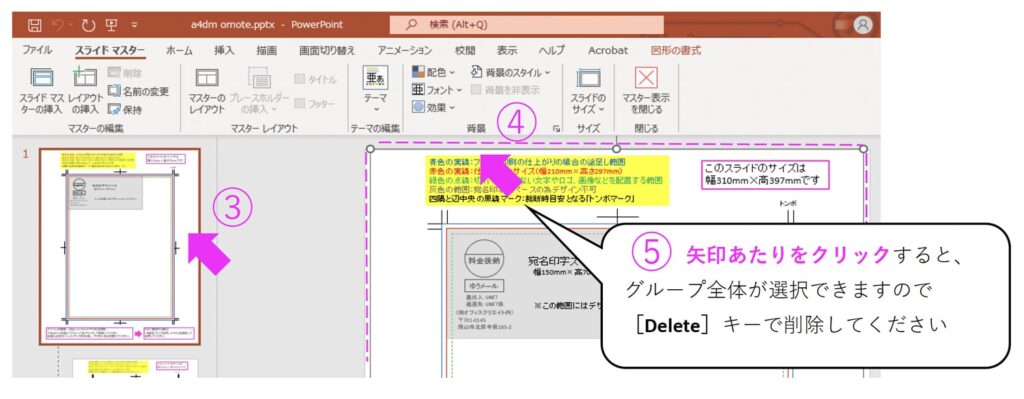The width and height of the screenshot is (1024, 399).
Task: Click the top-center rotation handle of the group
Action: pos(616,149)
